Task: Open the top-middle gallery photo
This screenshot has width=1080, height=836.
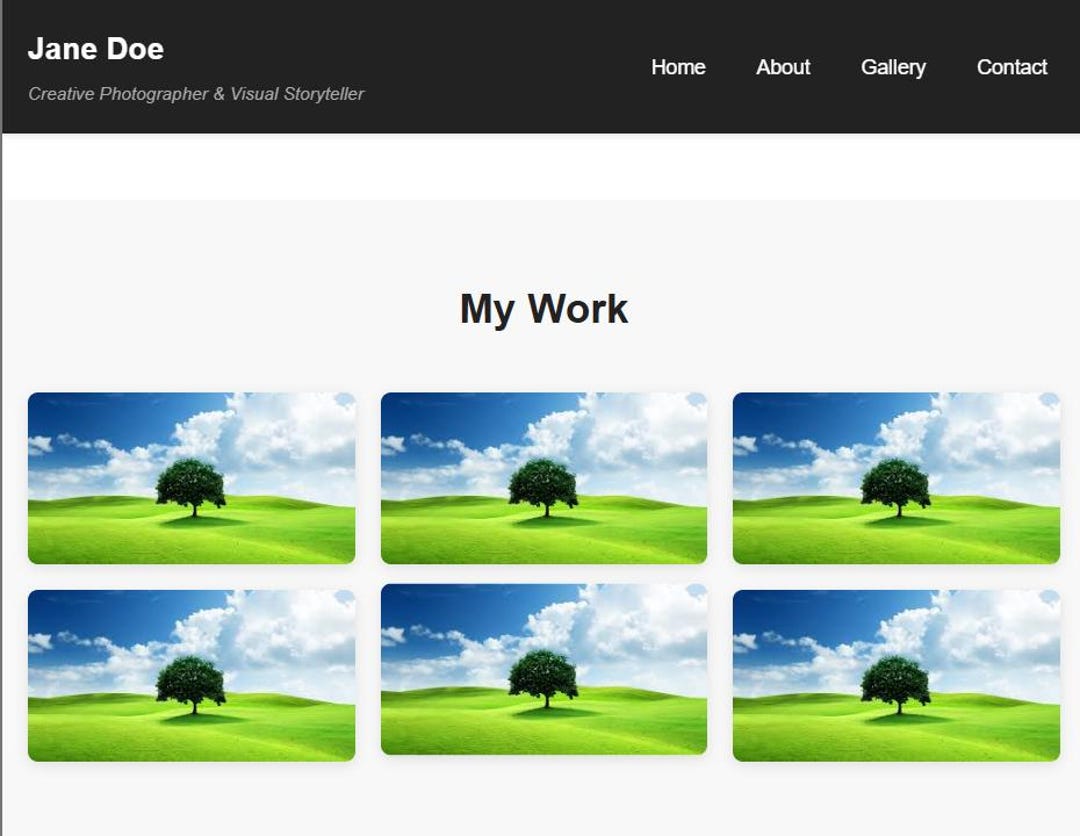Action: click(x=544, y=478)
